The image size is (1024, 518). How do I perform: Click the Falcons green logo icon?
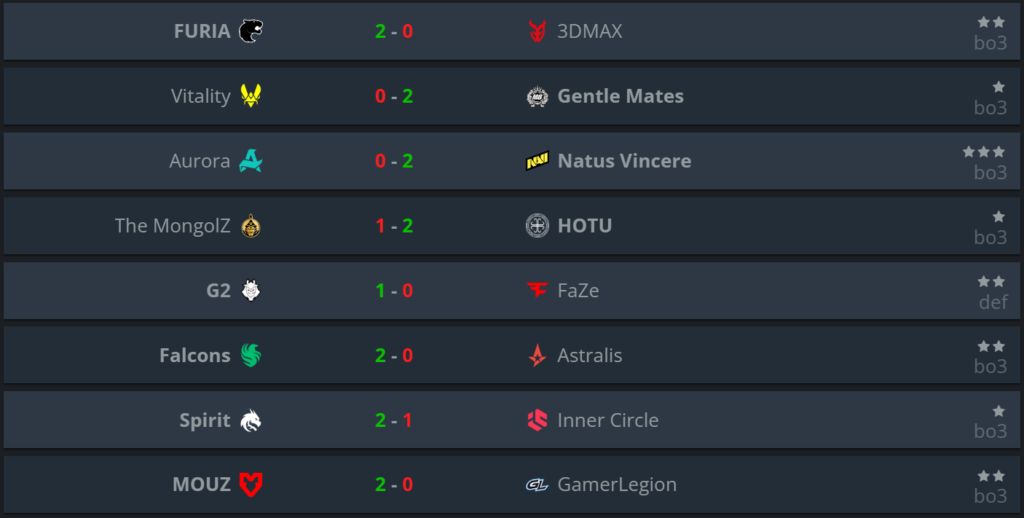coord(250,356)
